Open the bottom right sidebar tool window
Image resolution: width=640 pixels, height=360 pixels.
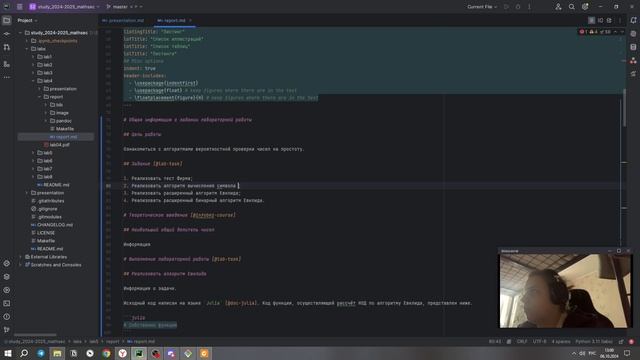[633, 74]
